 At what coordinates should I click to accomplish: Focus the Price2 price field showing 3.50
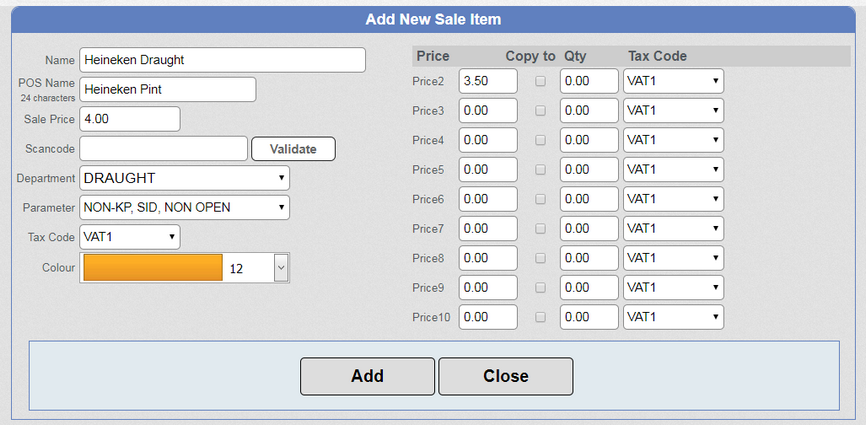tap(488, 81)
